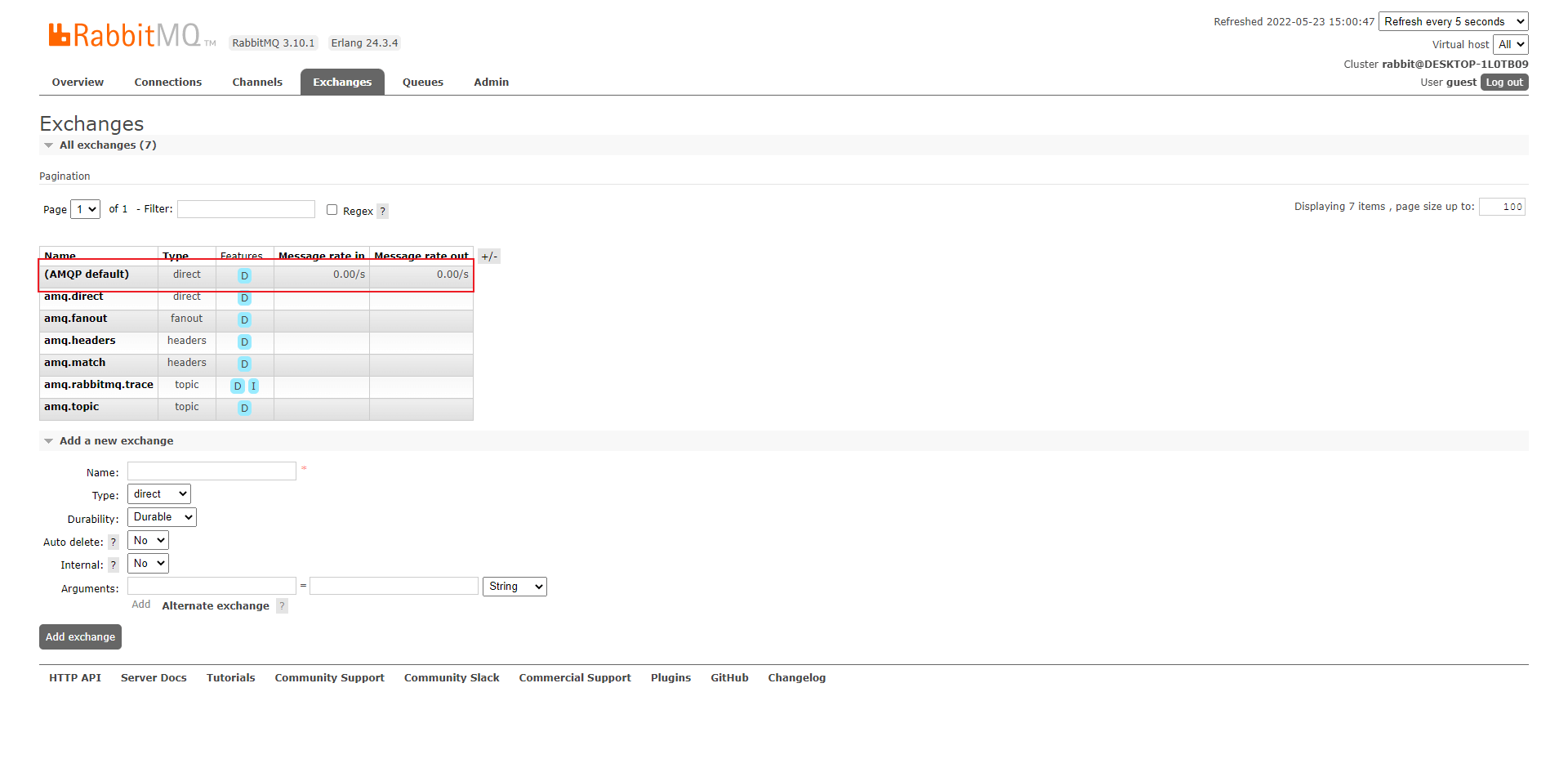The width and height of the screenshot is (1568, 759).
Task: Open Internal help question mark
Action: tap(114, 565)
